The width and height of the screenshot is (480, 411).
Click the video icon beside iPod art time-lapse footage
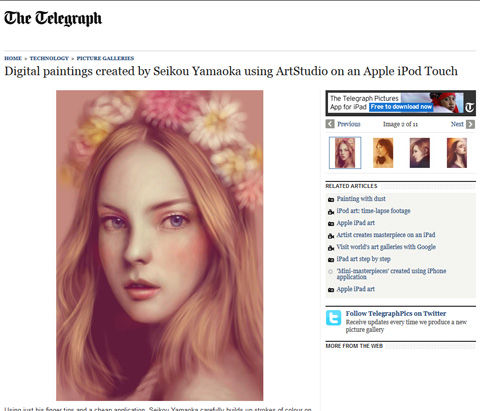331,212
